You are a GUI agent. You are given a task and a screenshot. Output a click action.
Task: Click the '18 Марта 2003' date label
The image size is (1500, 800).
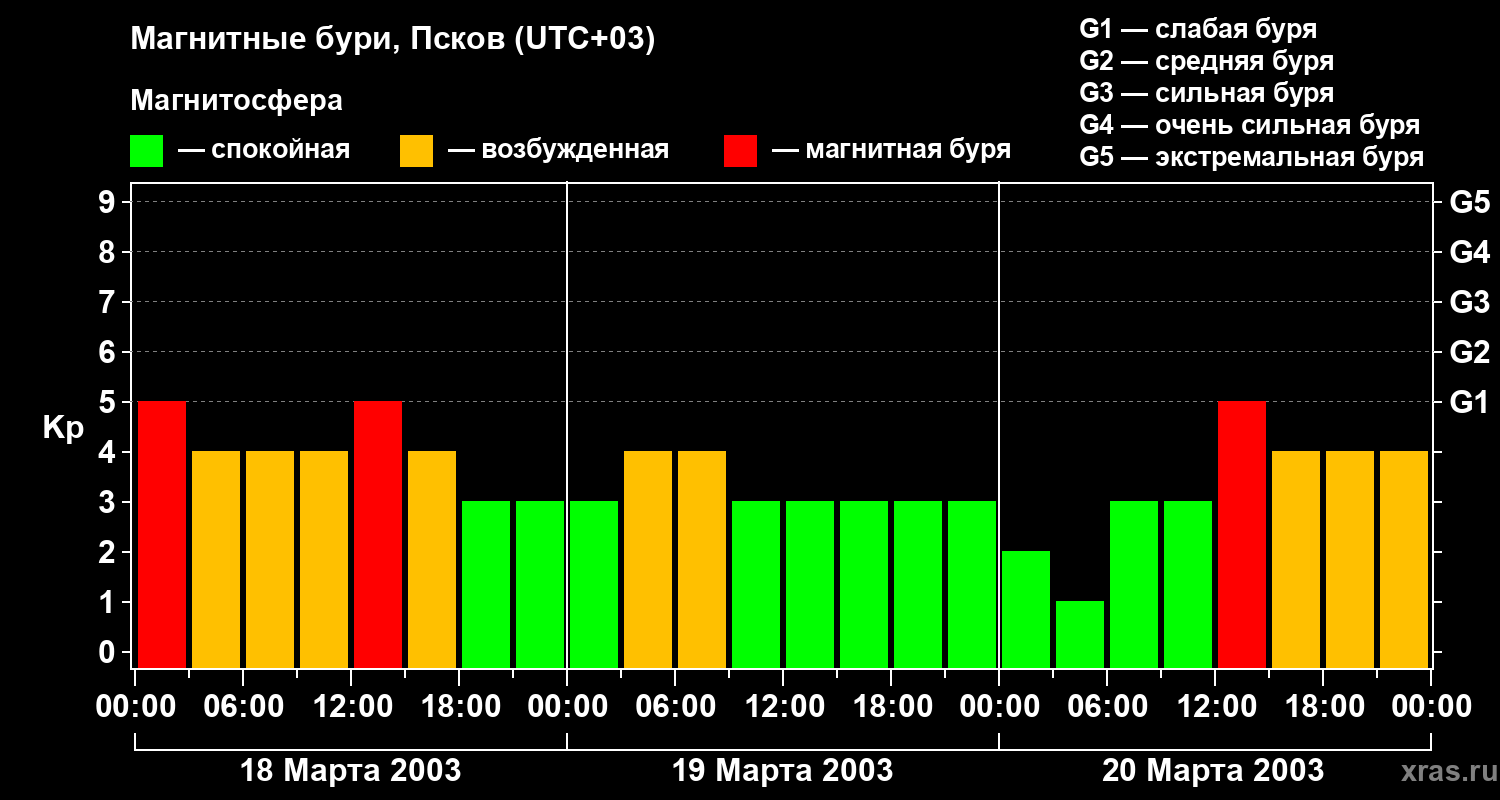pos(351,771)
